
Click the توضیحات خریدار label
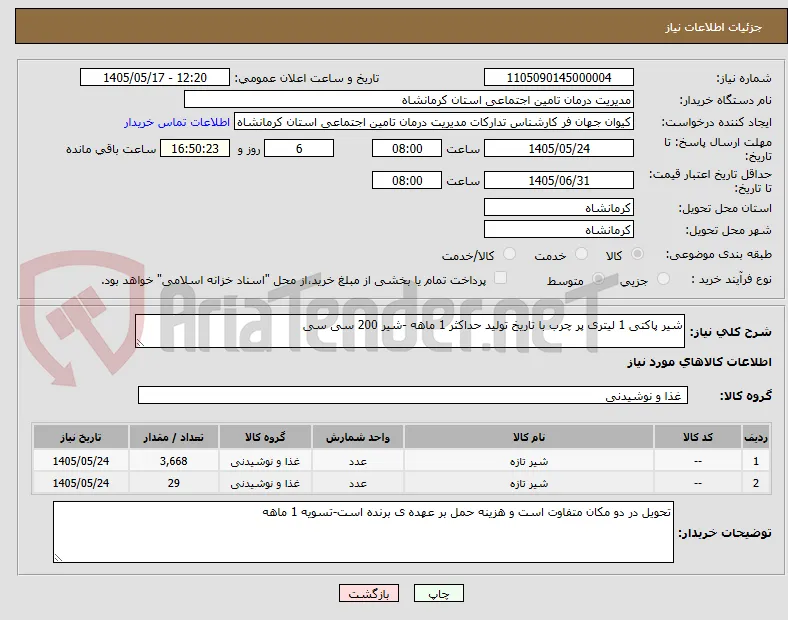pyautogui.click(x=725, y=533)
